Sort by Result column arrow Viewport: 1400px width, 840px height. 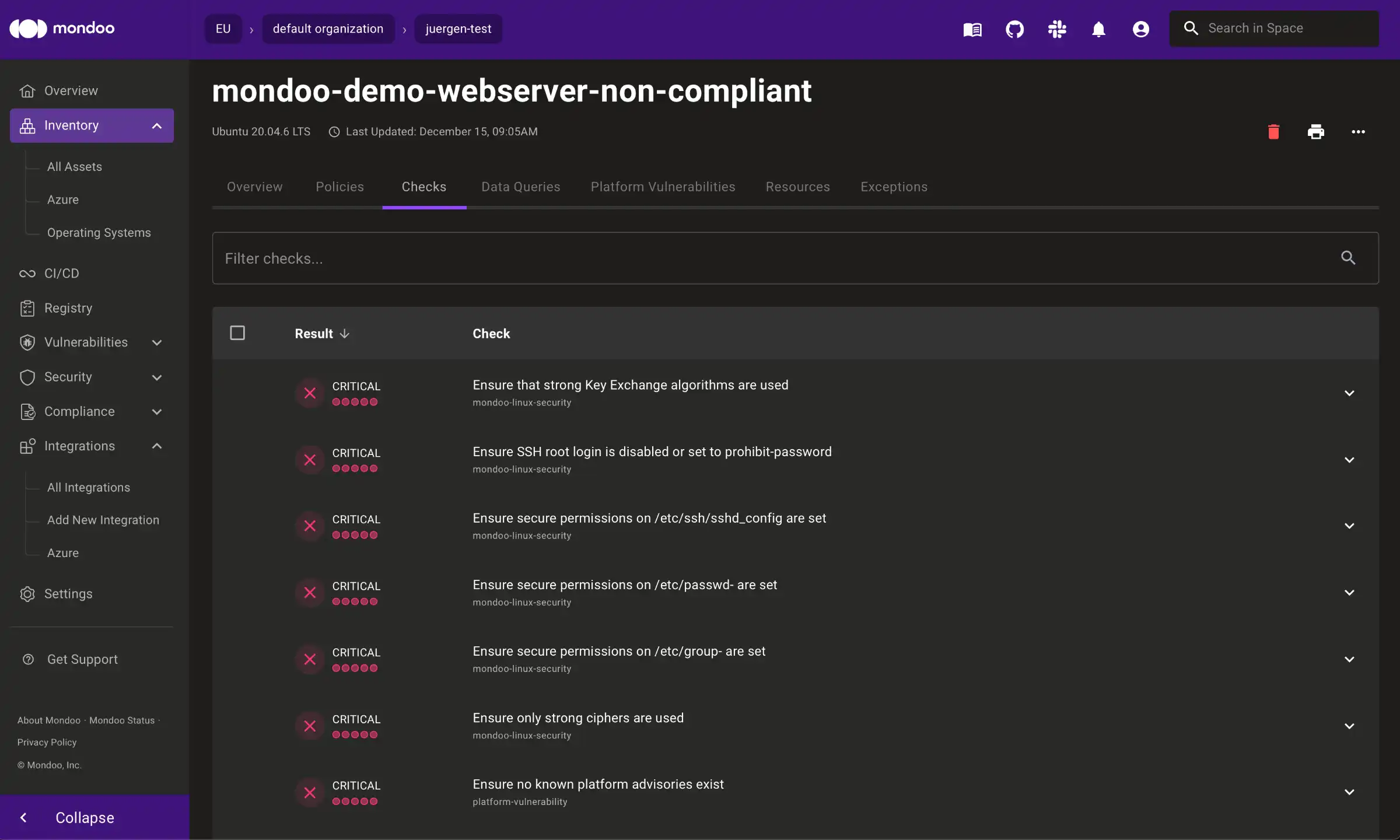pyautogui.click(x=345, y=334)
